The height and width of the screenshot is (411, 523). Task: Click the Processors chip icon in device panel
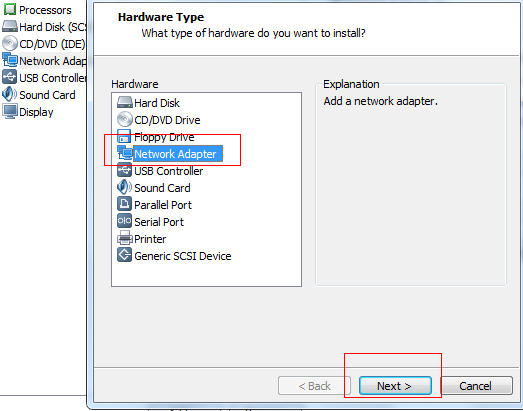click(x=10, y=9)
